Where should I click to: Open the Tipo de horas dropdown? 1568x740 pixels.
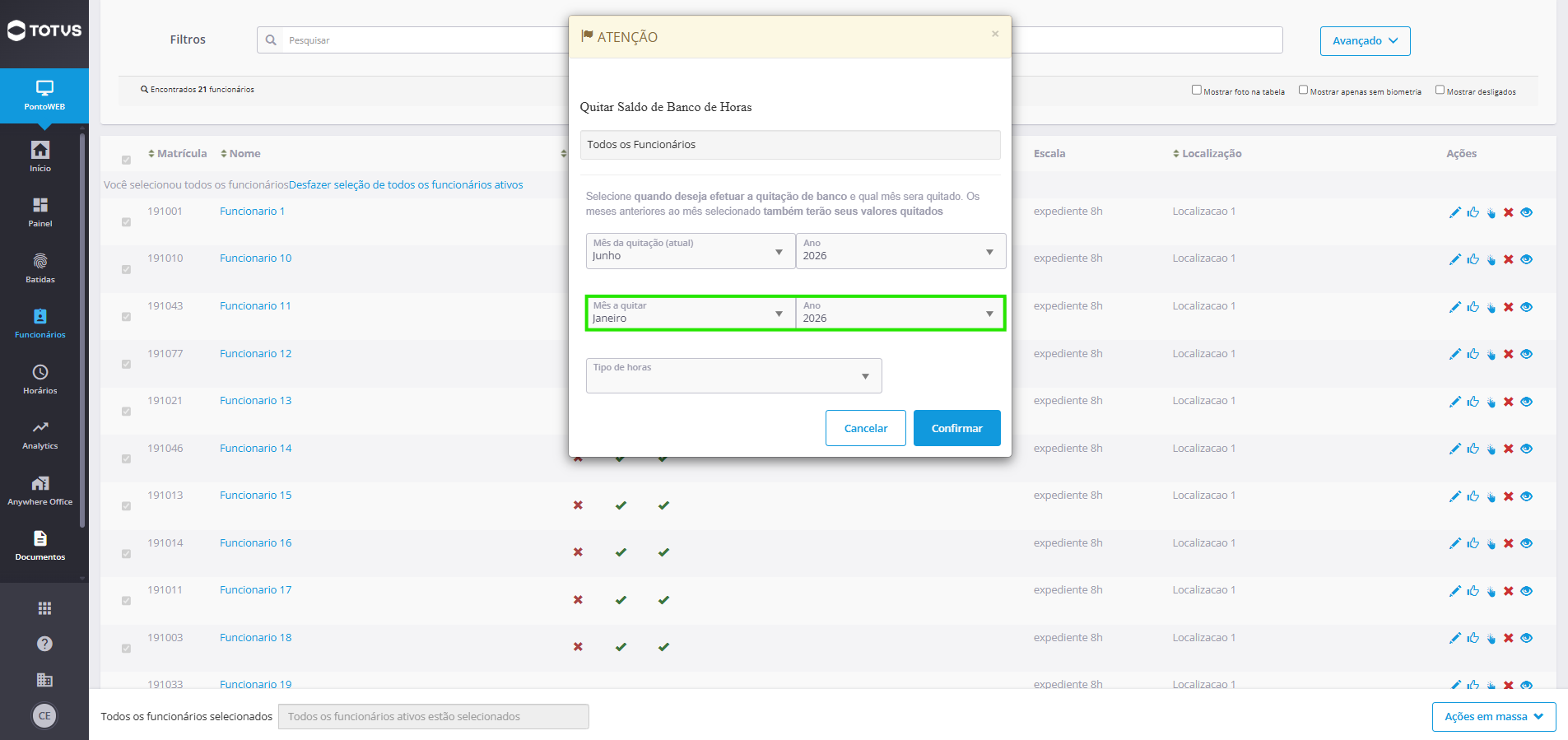[733, 375]
